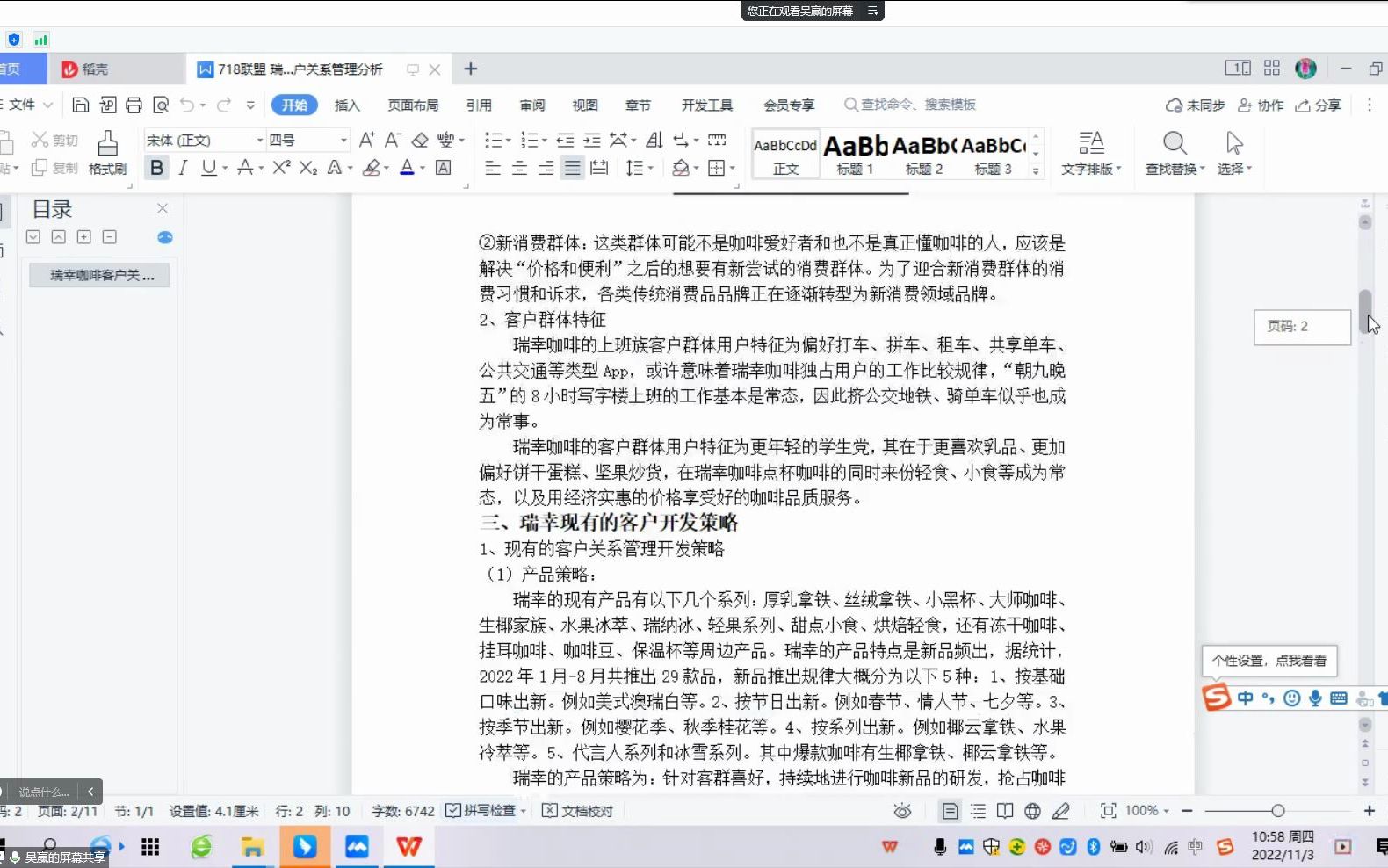The width and height of the screenshot is (1388, 868).
Task: Expand the styles gallery
Action: tap(1036, 171)
